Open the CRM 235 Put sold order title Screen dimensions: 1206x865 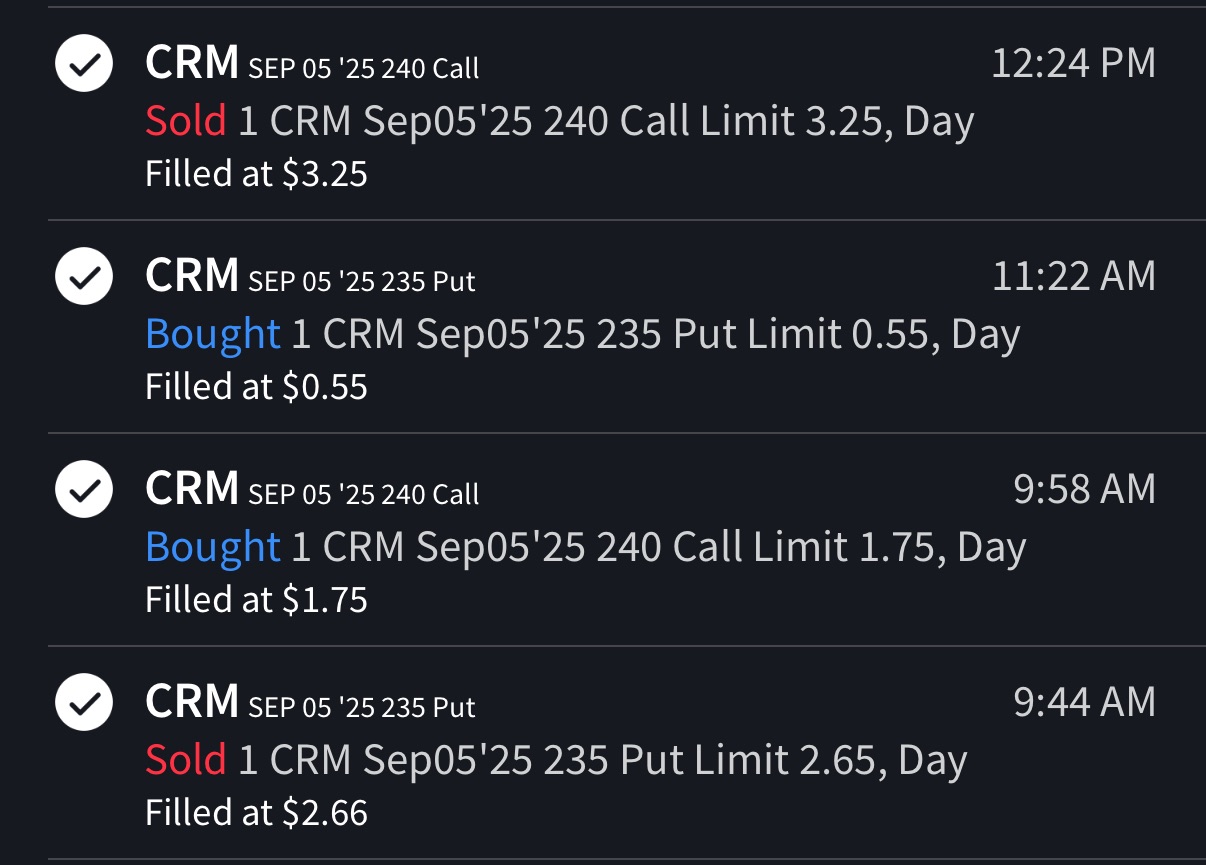[310, 702]
